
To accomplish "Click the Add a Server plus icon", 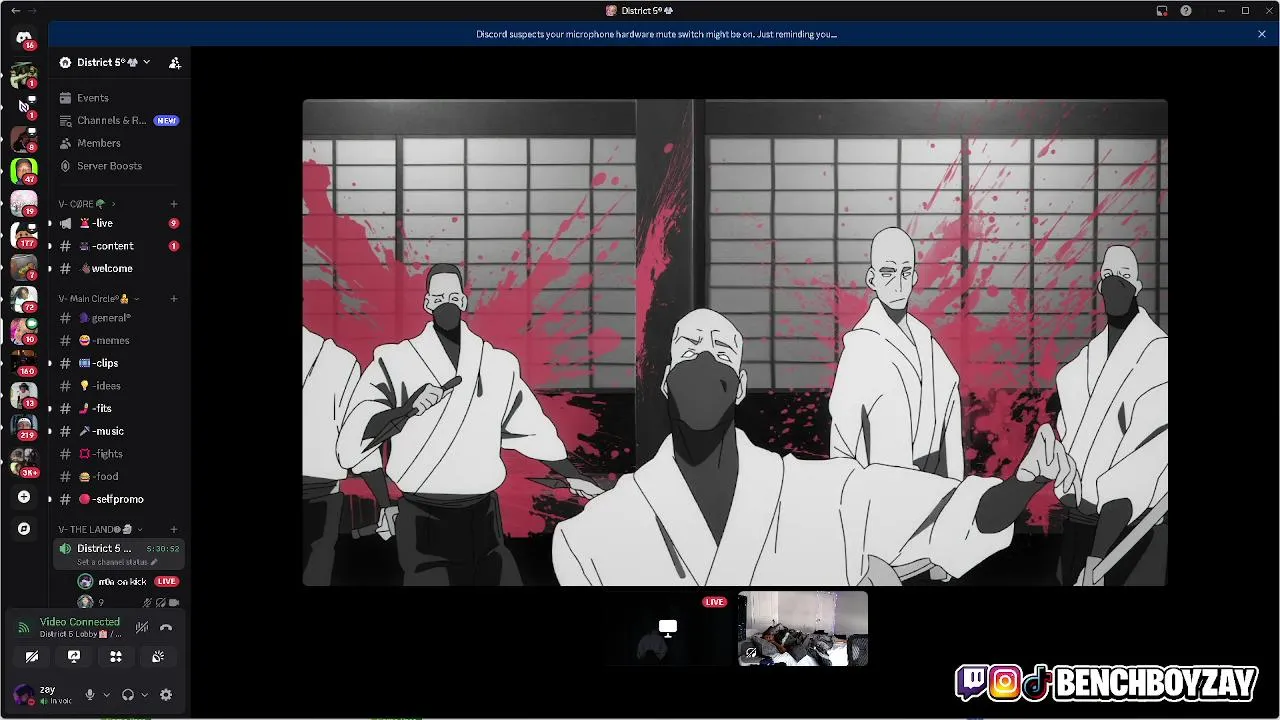I will (24, 497).
